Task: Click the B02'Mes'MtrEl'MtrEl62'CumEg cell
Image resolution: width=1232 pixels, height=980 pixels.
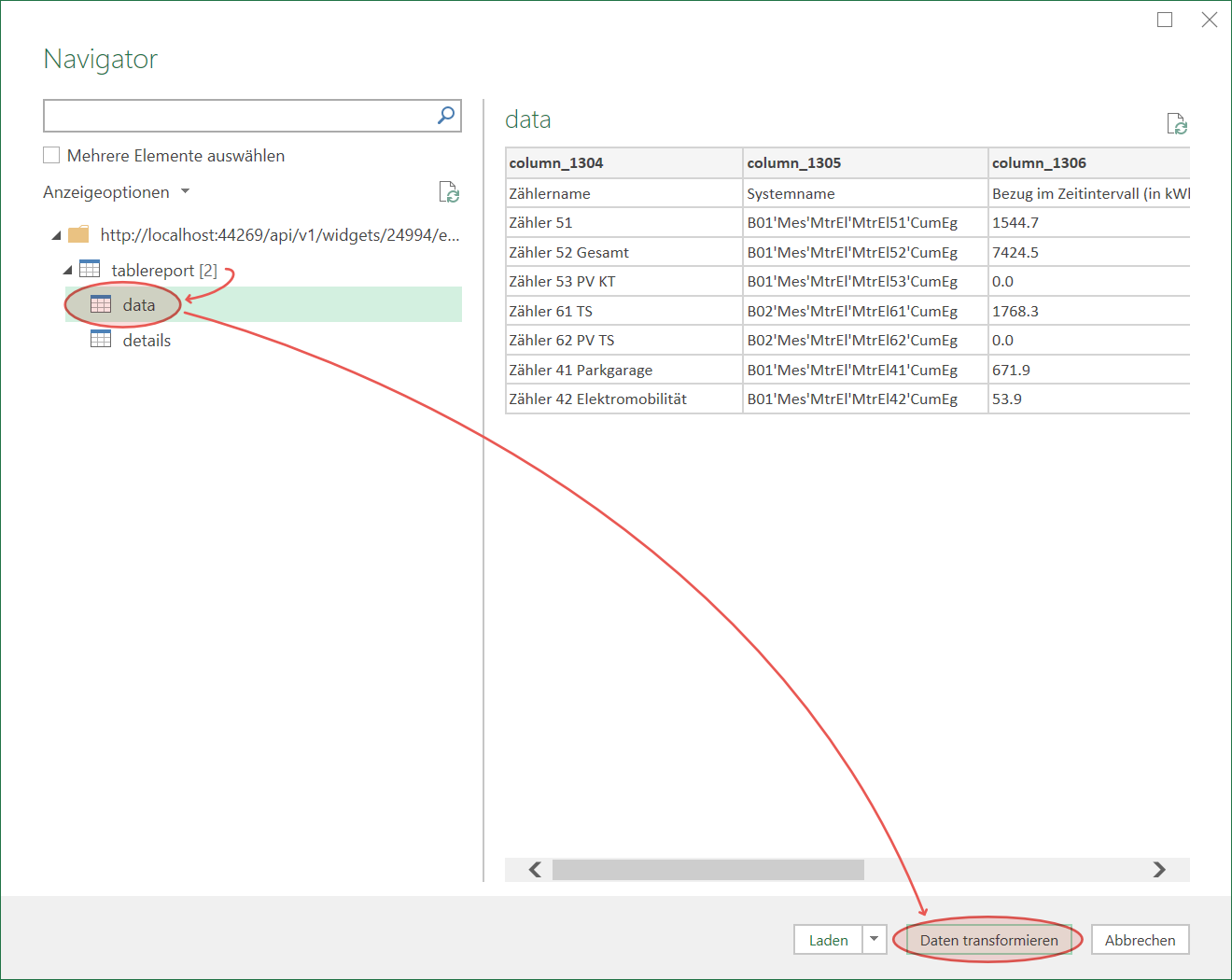Action: click(865, 340)
